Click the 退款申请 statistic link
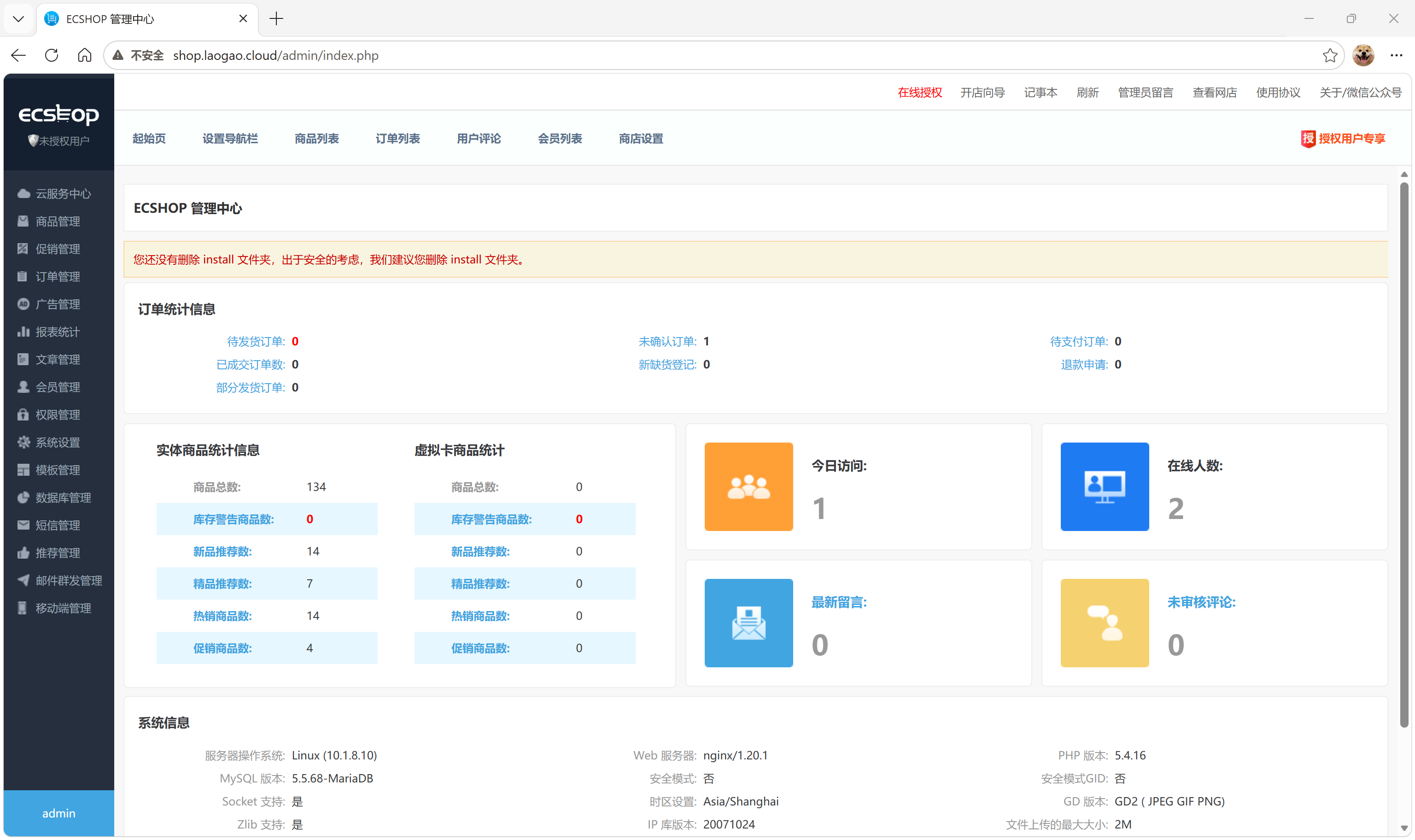Image resolution: width=1415 pixels, height=840 pixels. (1084, 365)
